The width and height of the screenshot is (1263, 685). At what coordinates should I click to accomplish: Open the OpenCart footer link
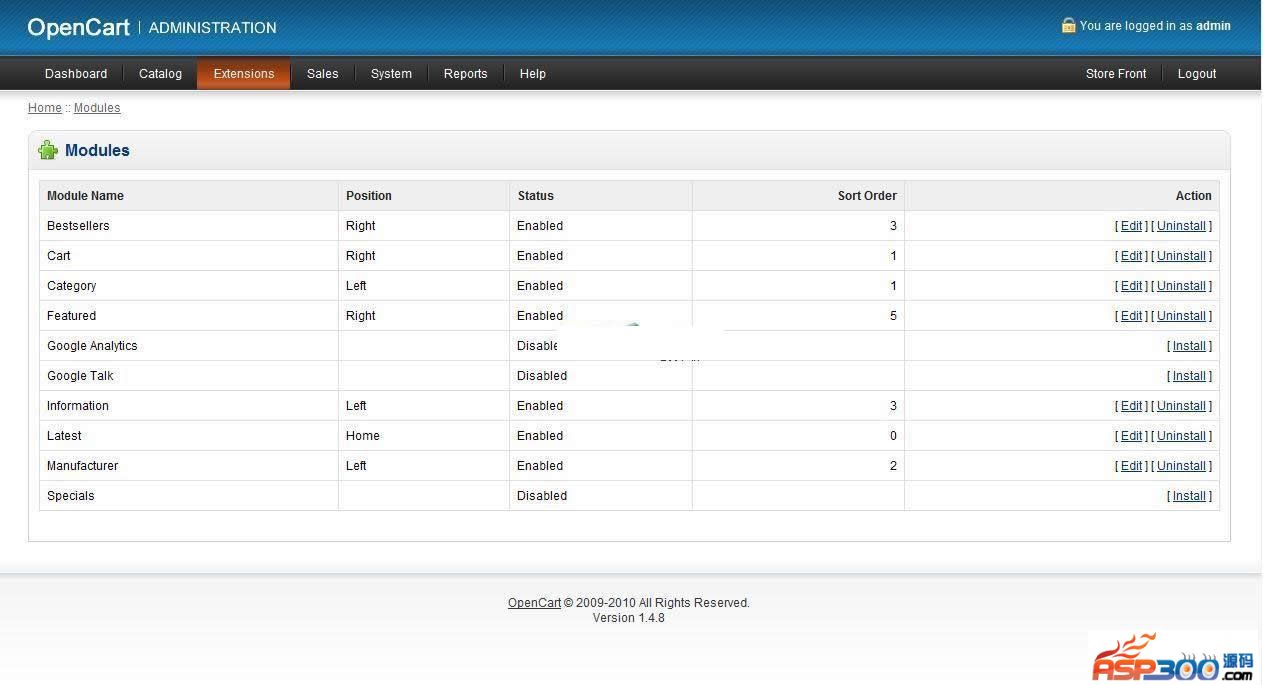coord(534,603)
